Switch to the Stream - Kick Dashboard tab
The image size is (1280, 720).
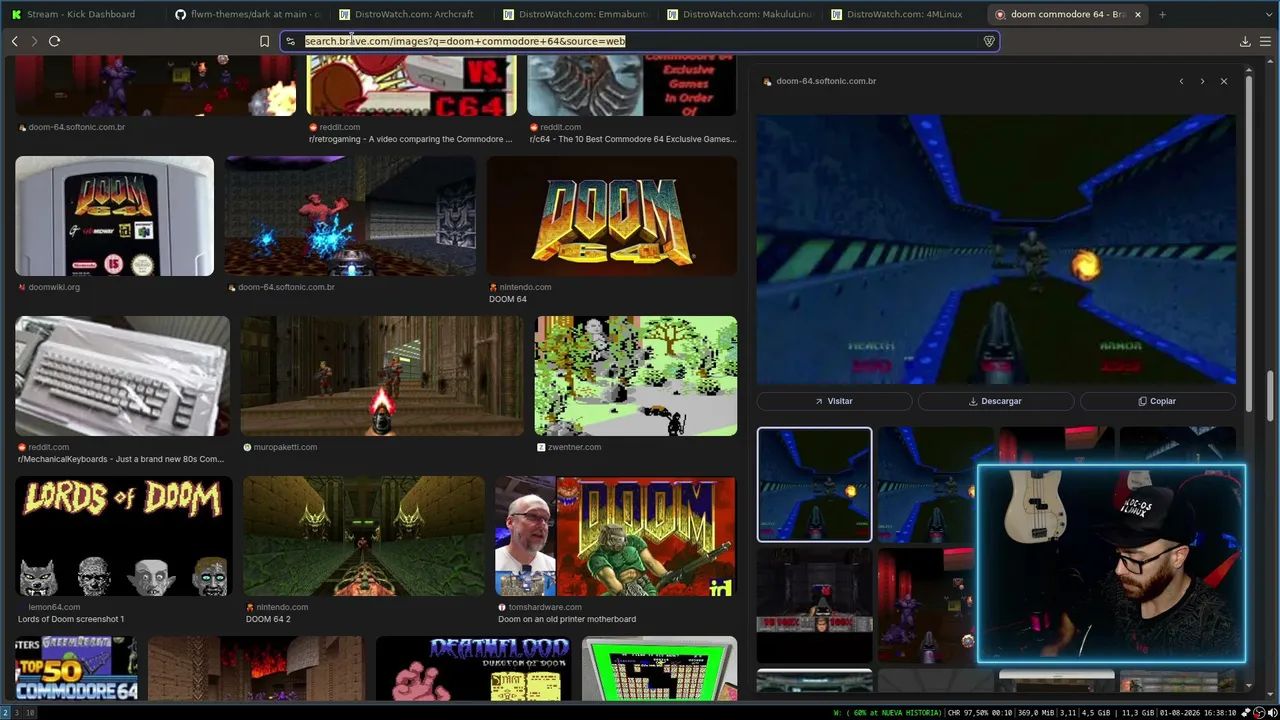pyautogui.click(x=82, y=14)
